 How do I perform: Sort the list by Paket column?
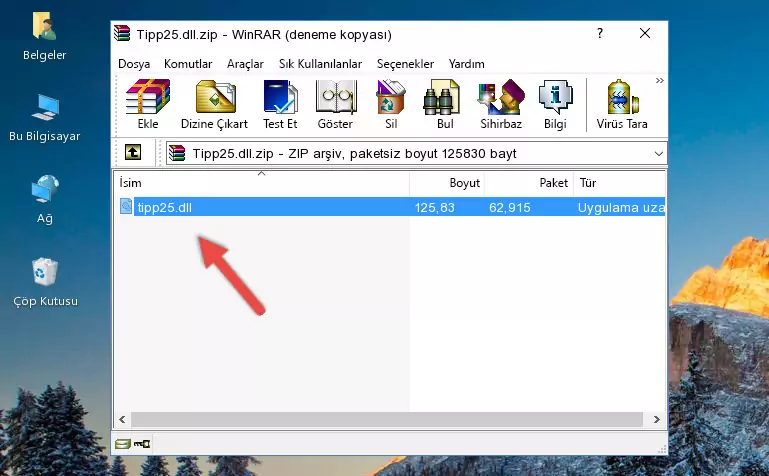click(x=529, y=183)
